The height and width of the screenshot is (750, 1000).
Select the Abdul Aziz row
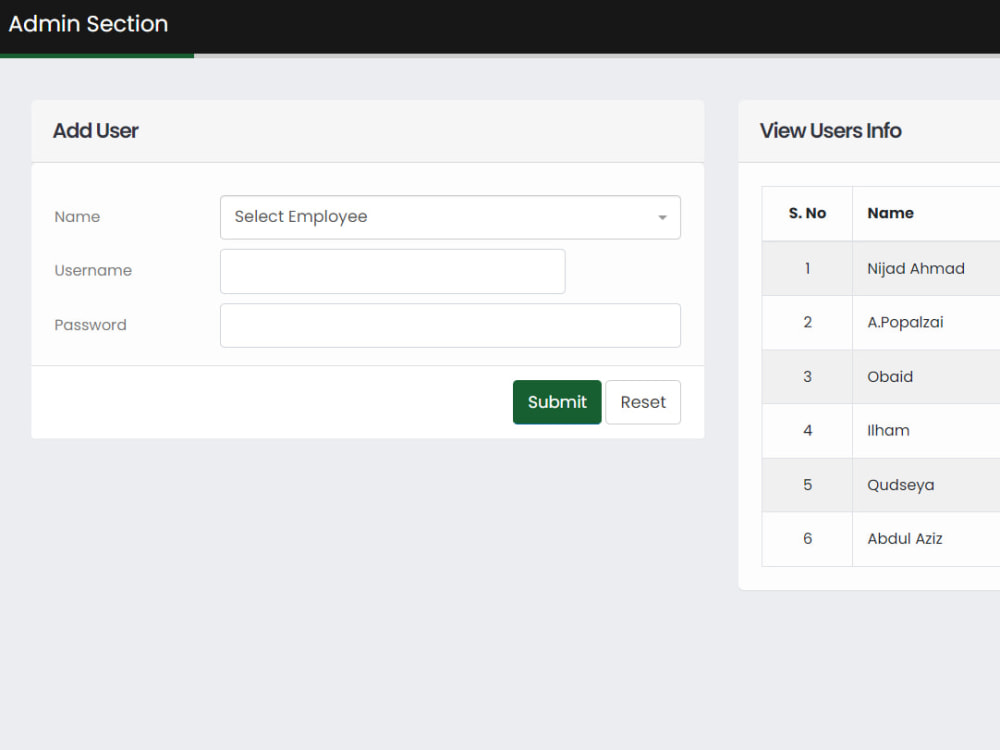click(881, 539)
